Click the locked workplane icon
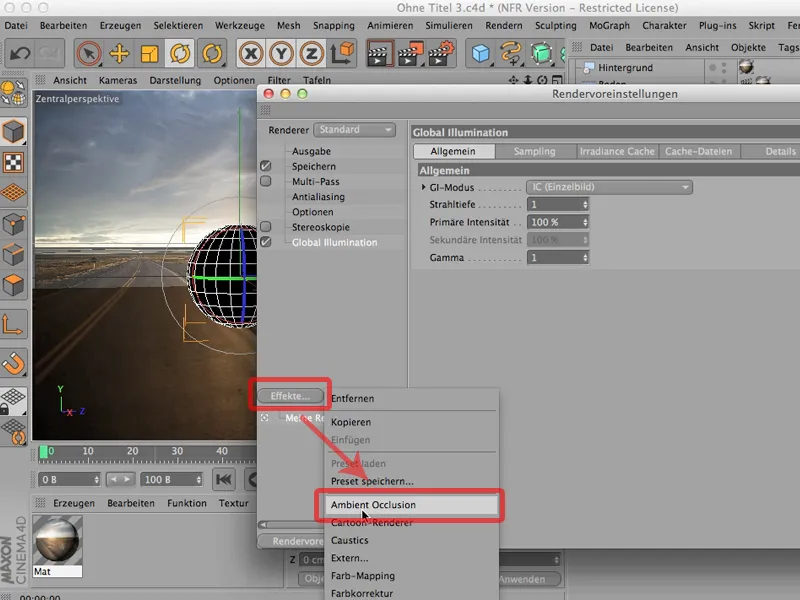 click(14, 401)
